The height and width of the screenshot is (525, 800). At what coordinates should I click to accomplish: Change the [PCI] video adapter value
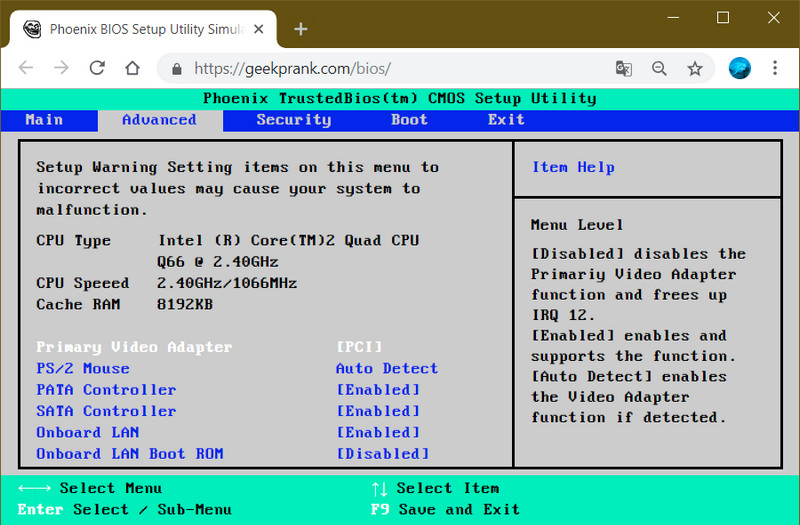point(359,347)
